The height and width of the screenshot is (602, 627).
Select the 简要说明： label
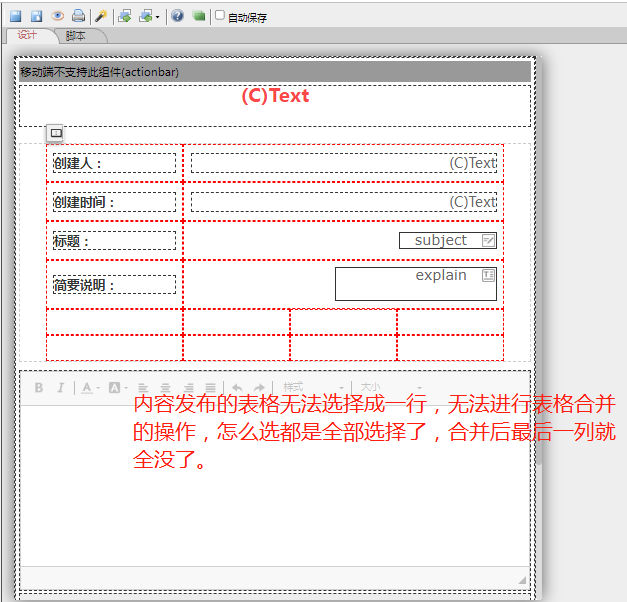pyautogui.click(x=114, y=285)
